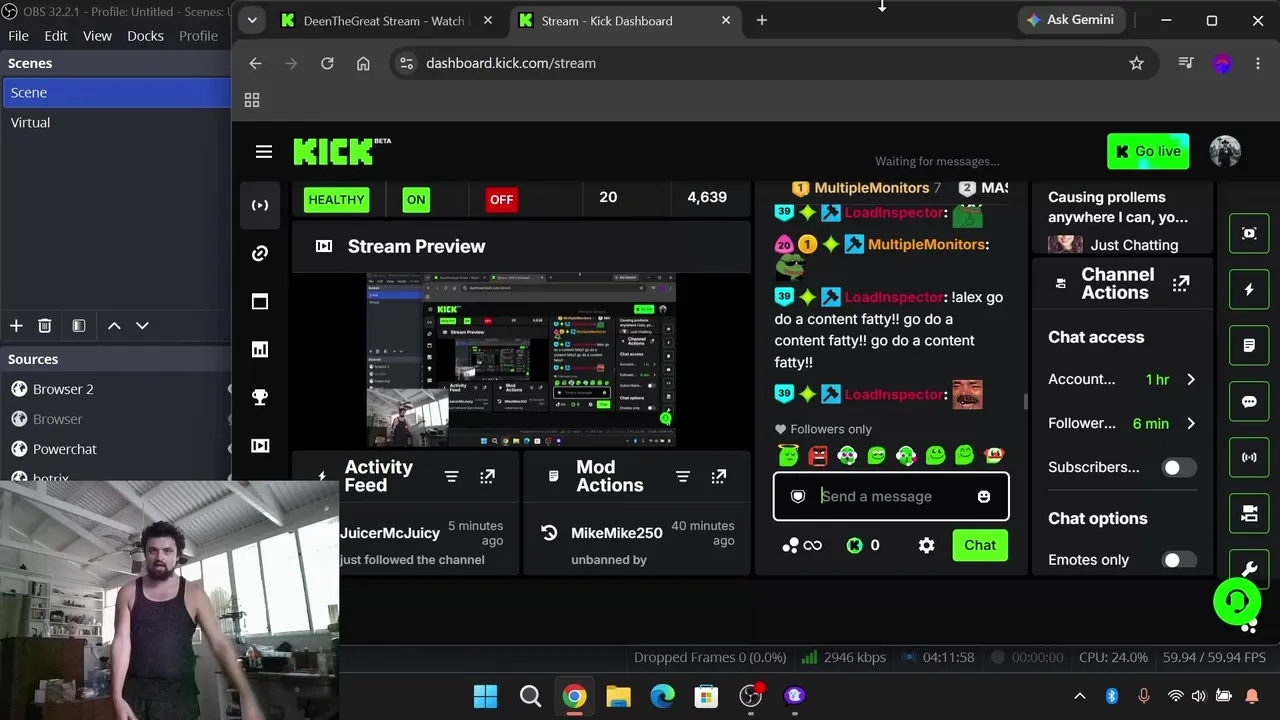Switch to the DeenTheGreat Stream tab
Image resolution: width=1280 pixels, height=720 pixels.
(x=386, y=21)
